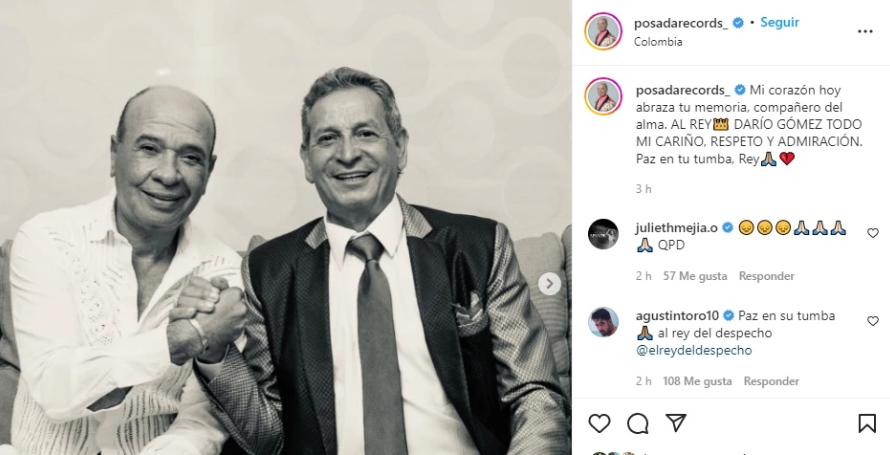
Task: Click the black-and-white post photo
Action: [x=286, y=228]
